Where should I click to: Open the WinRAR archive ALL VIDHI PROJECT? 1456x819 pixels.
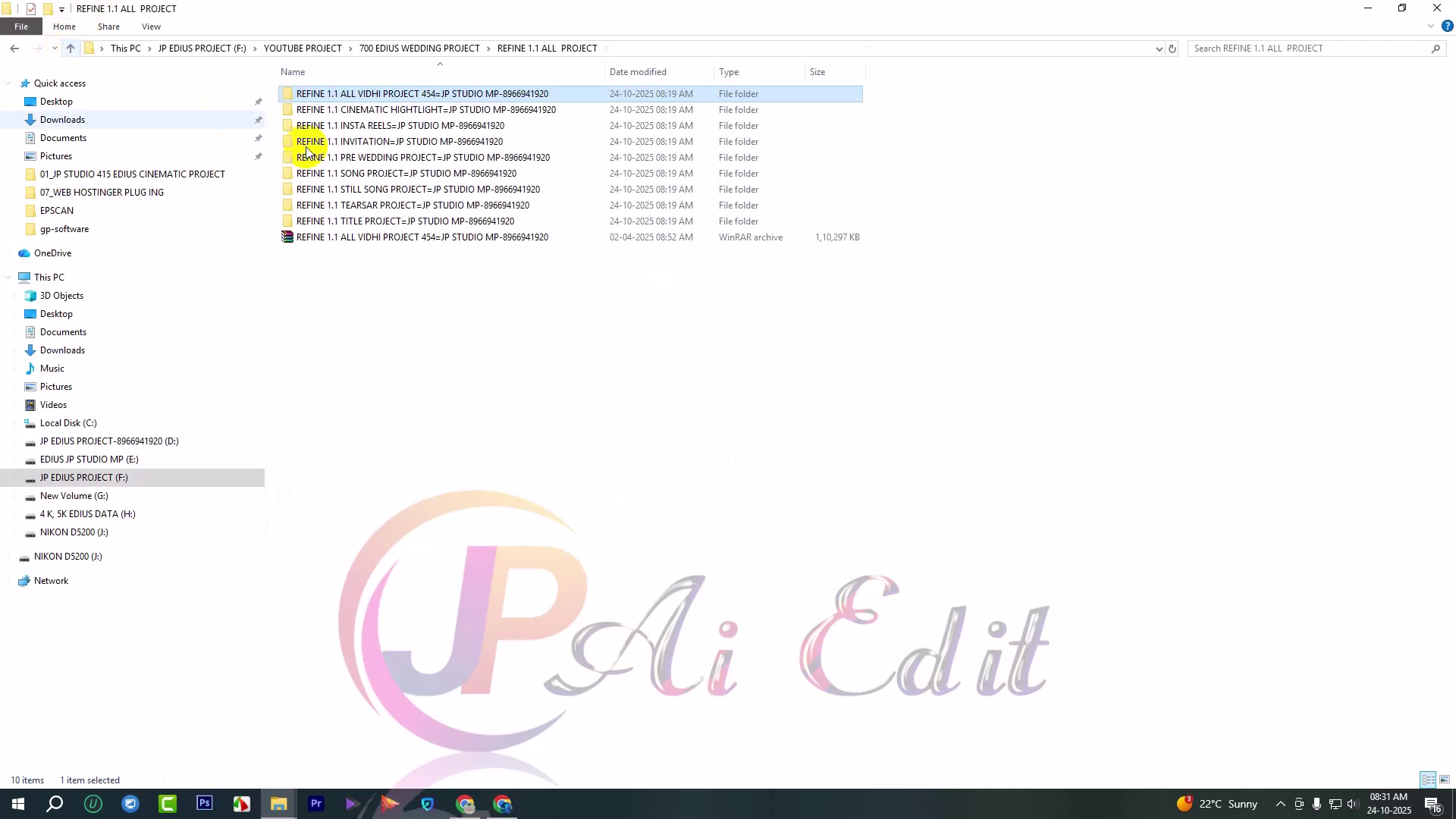pos(422,237)
